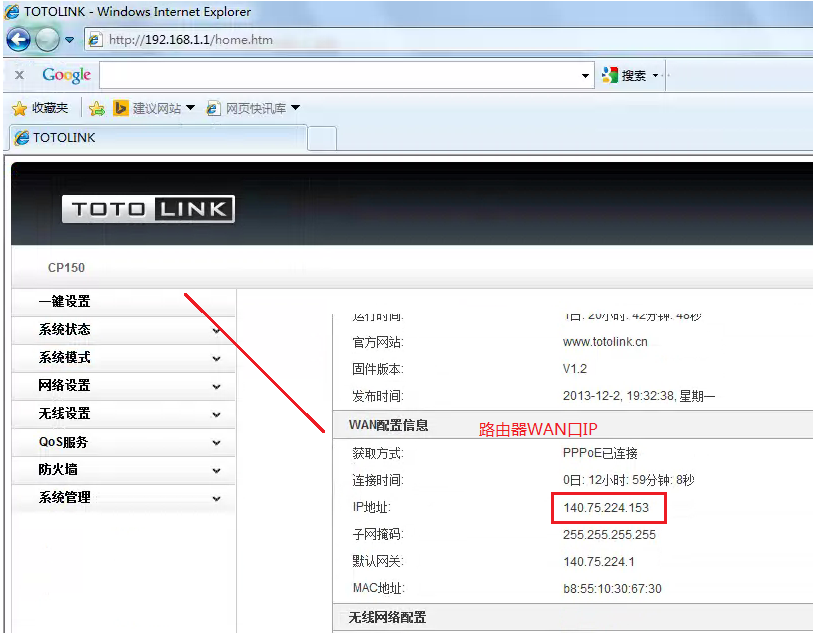The width and height of the screenshot is (813, 633).
Task: Close the Google toolbar with X
Action: coord(19,75)
